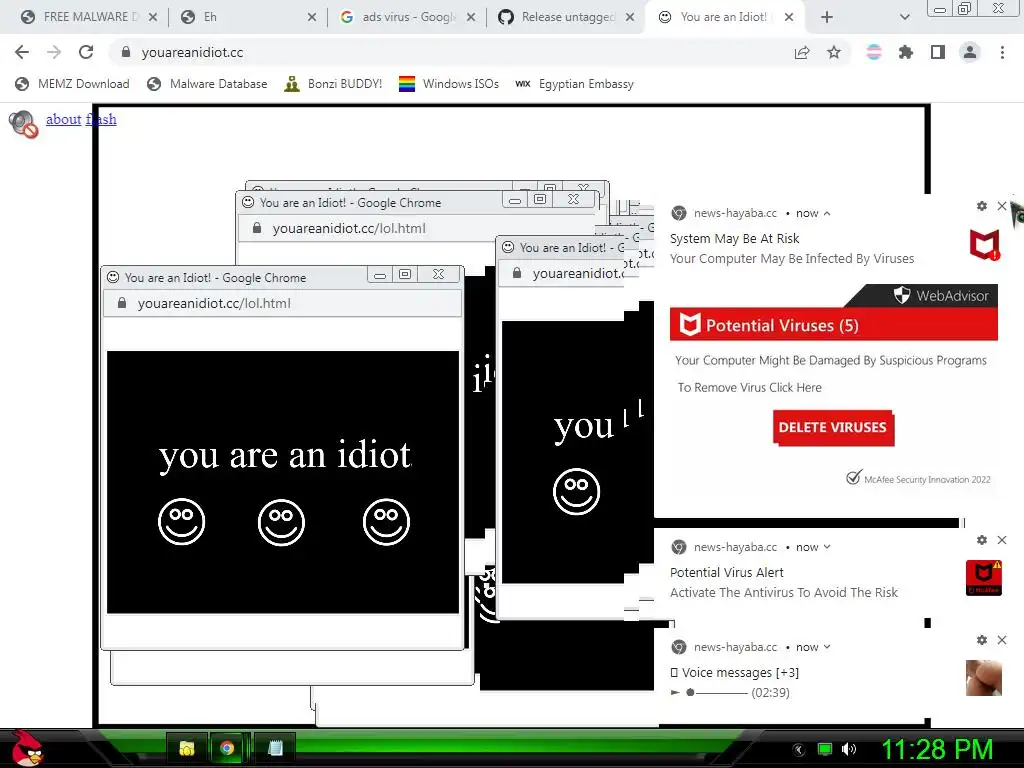This screenshot has width=1024, height=768.
Task: Select the You are an Idiot! tab
Action: (x=725, y=17)
